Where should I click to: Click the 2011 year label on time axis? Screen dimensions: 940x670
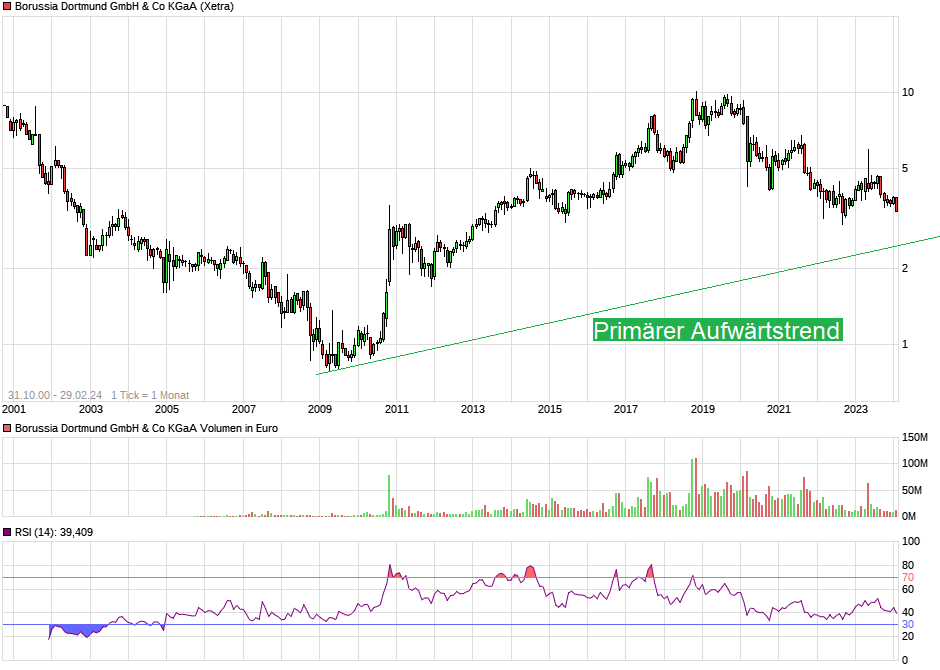coord(396,409)
